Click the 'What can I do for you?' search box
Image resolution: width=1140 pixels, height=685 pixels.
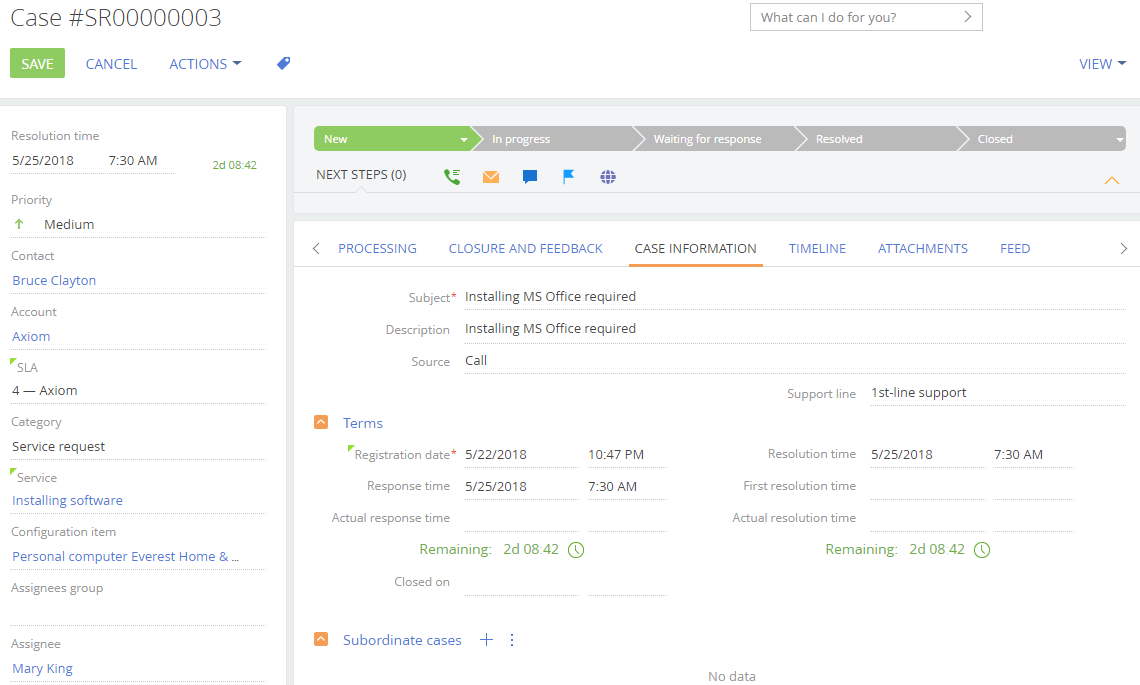pos(855,17)
